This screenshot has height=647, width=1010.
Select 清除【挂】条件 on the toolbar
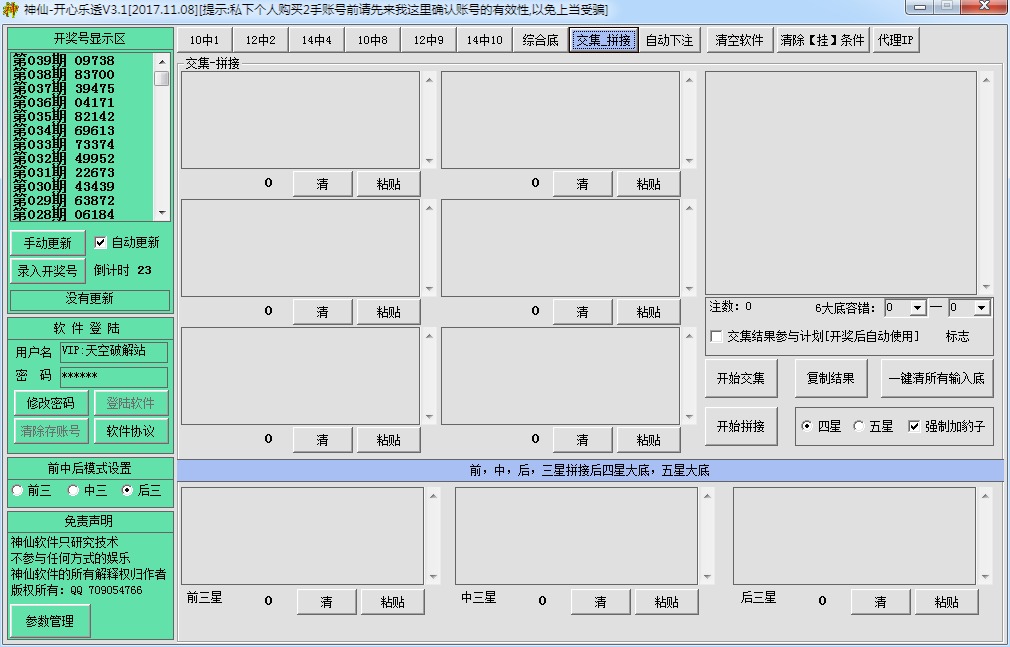point(823,40)
